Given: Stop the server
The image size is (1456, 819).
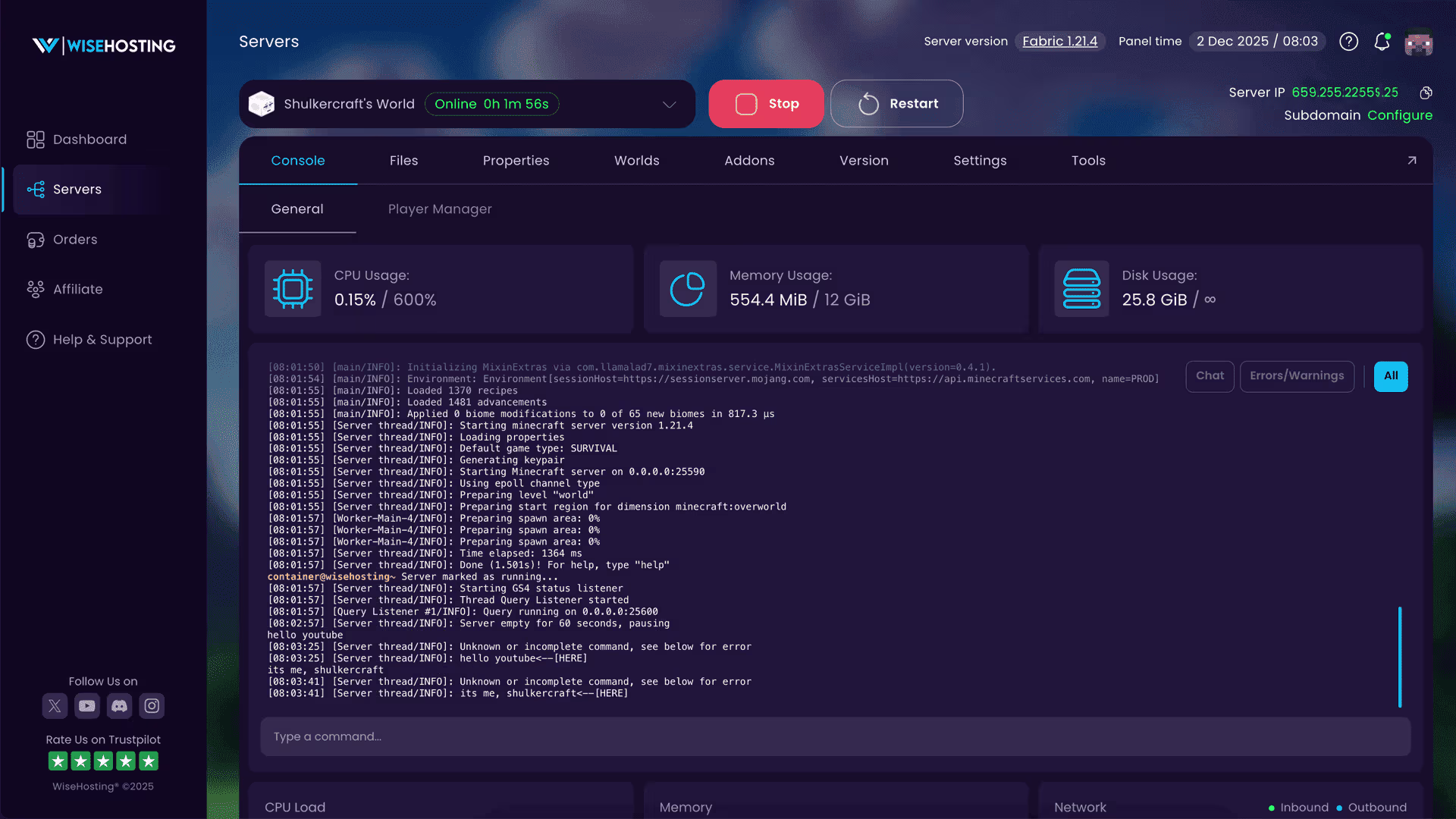Looking at the screenshot, I should pyautogui.click(x=766, y=104).
